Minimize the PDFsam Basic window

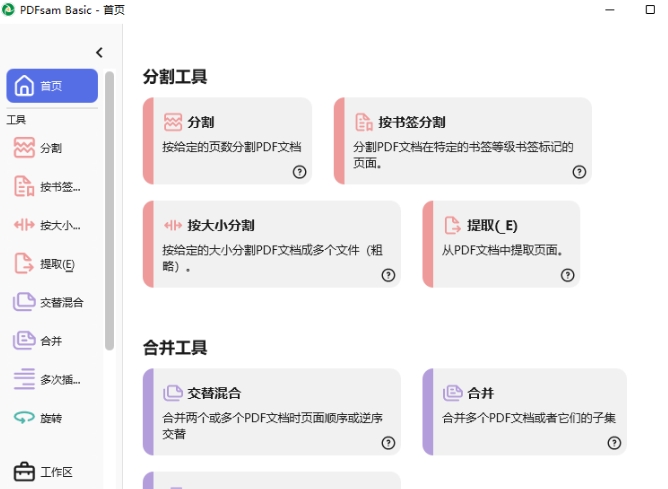coord(610,9)
